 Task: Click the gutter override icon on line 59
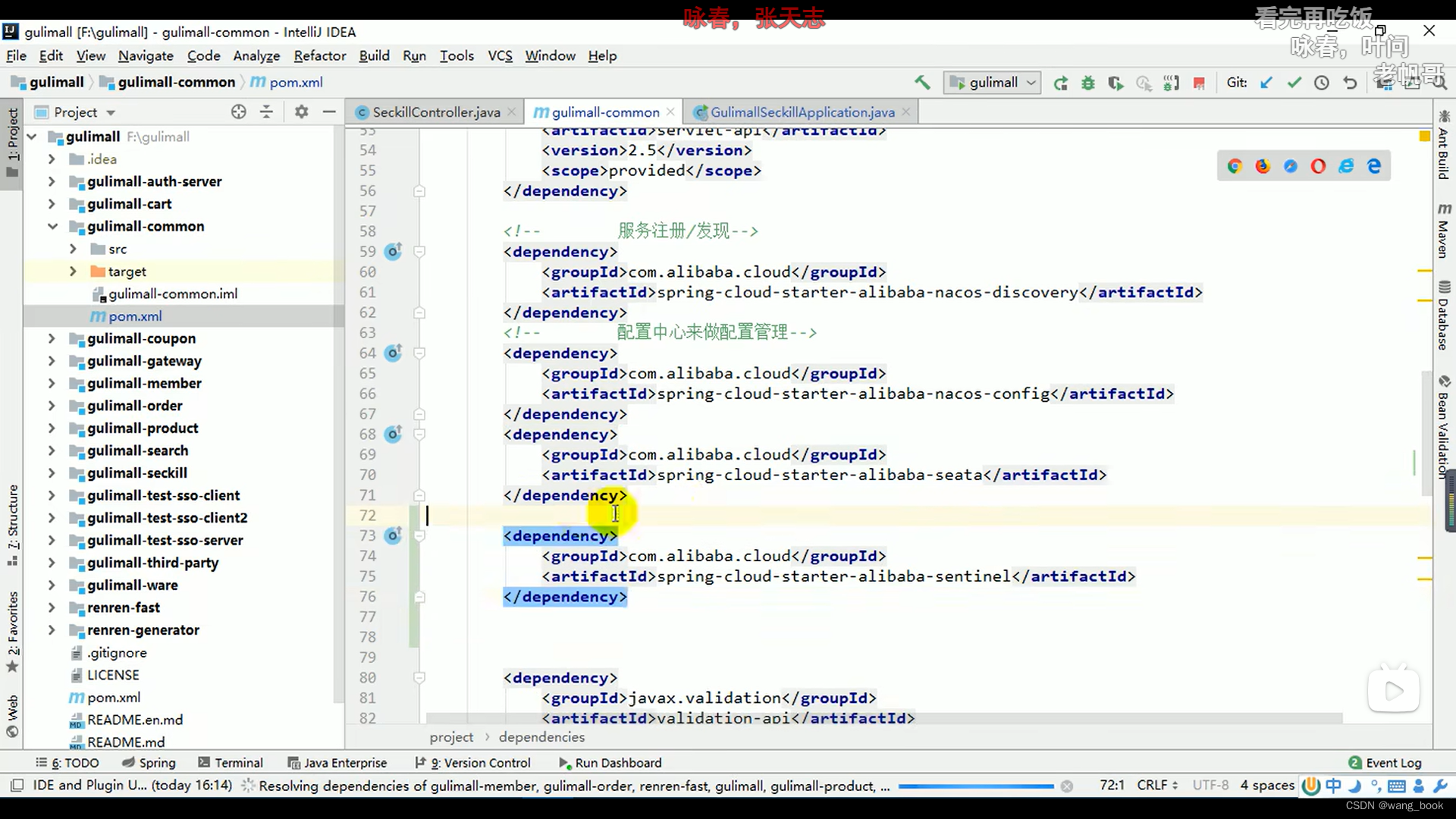tap(393, 251)
